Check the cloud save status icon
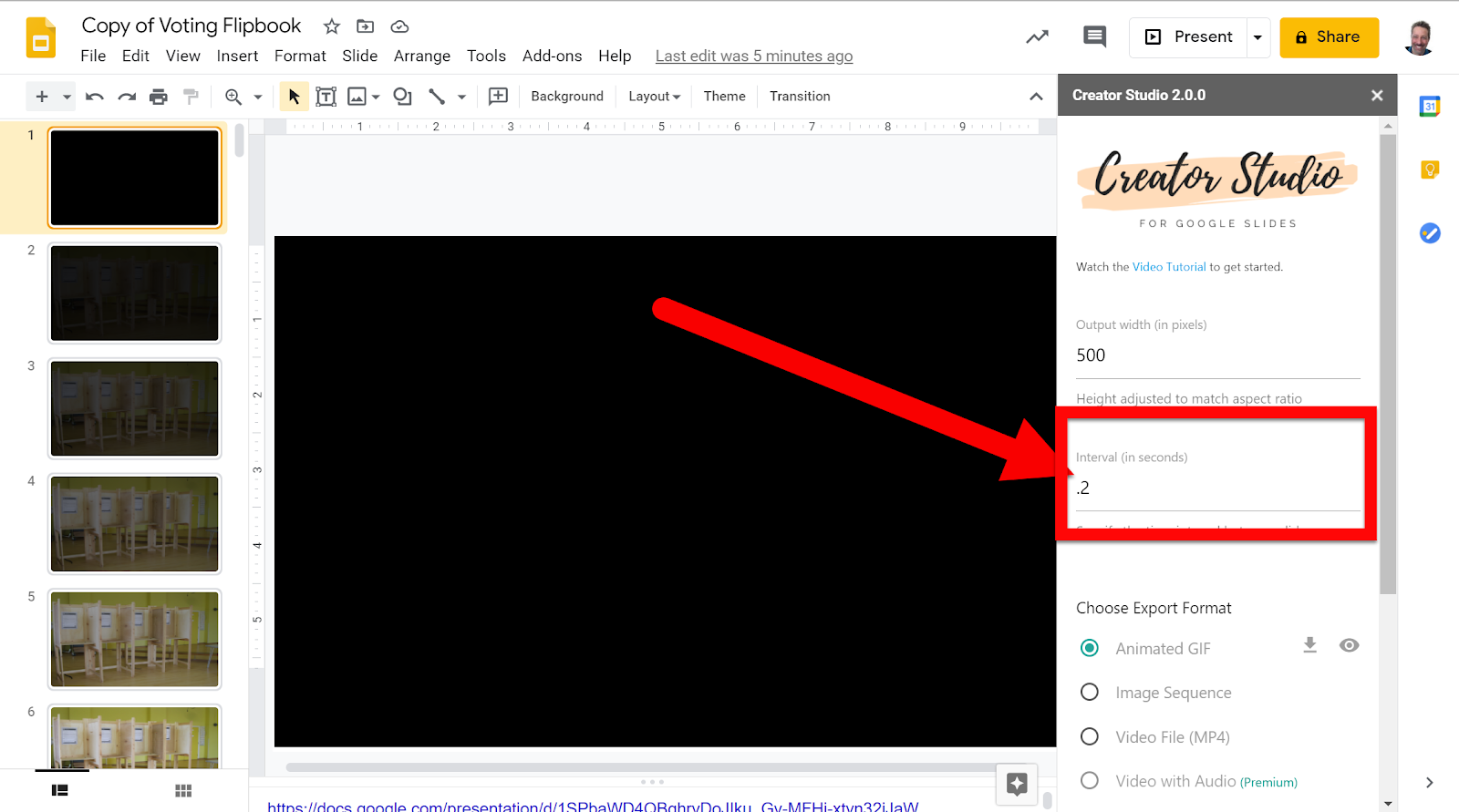 pos(399,26)
